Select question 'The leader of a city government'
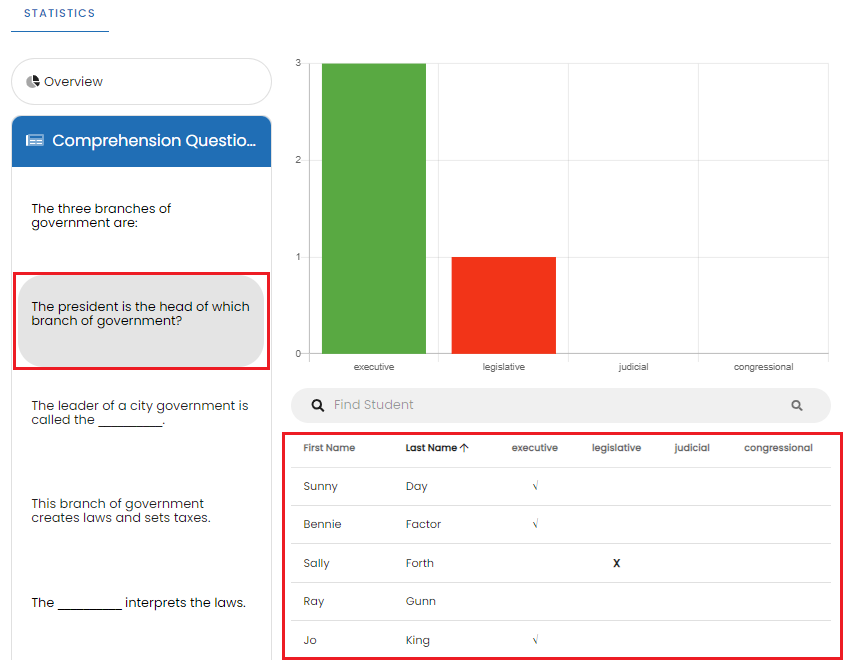The image size is (843, 660). (x=140, y=413)
